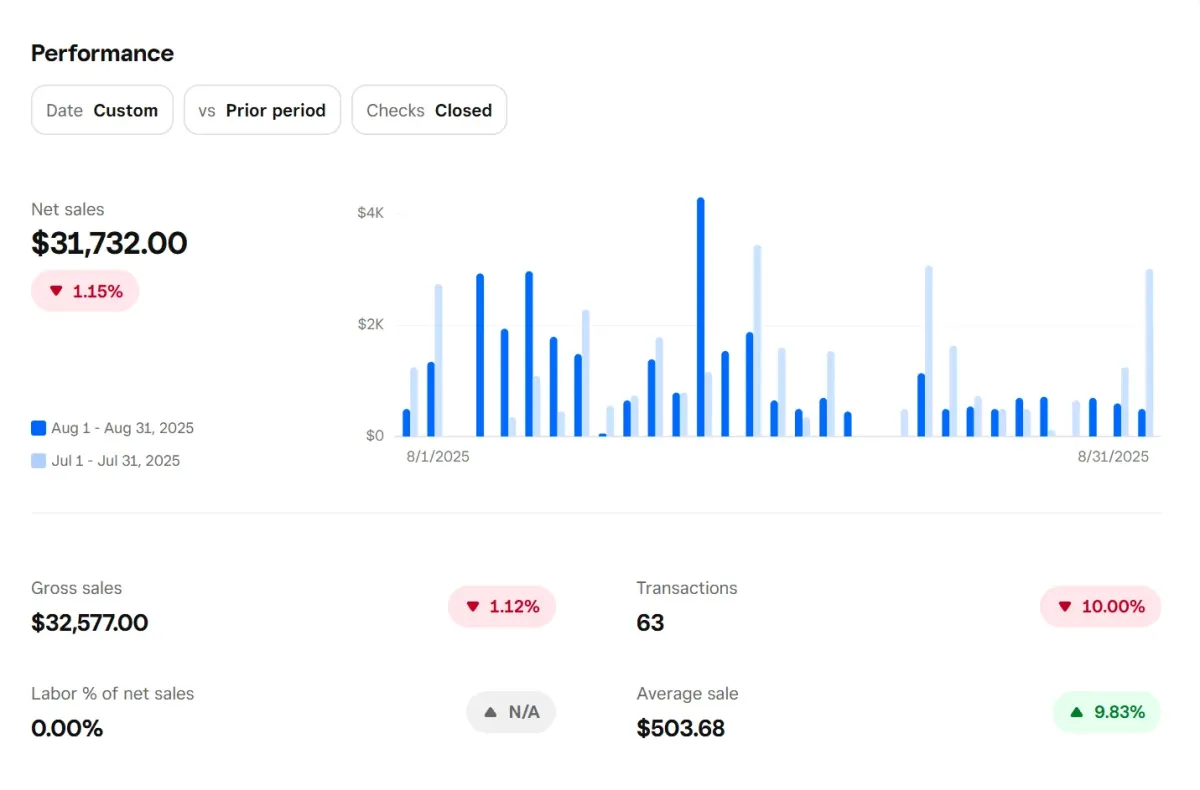The width and height of the screenshot is (1200, 790).
Task: Click the Performance section heading
Action: (x=102, y=53)
